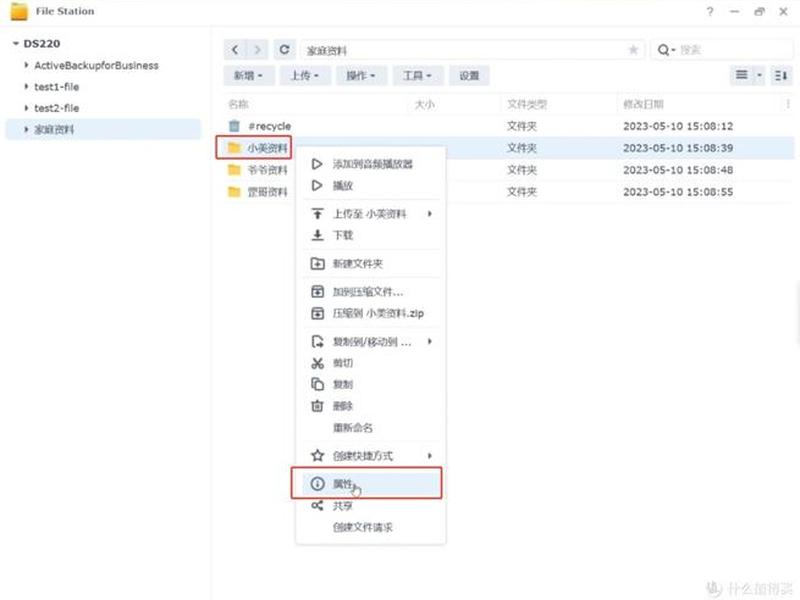Open the 工具 dropdown
The width and height of the screenshot is (800, 600).
click(418, 76)
